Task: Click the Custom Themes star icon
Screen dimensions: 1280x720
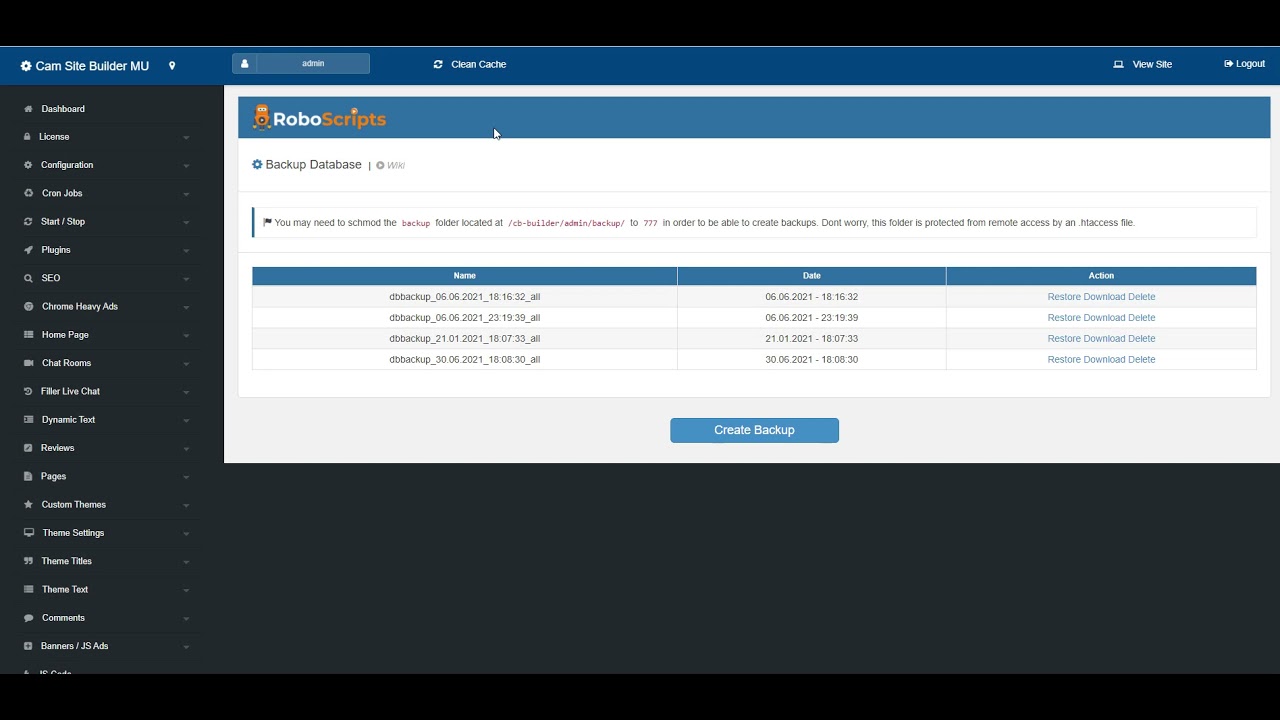Action: pyautogui.click(x=28, y=505)
